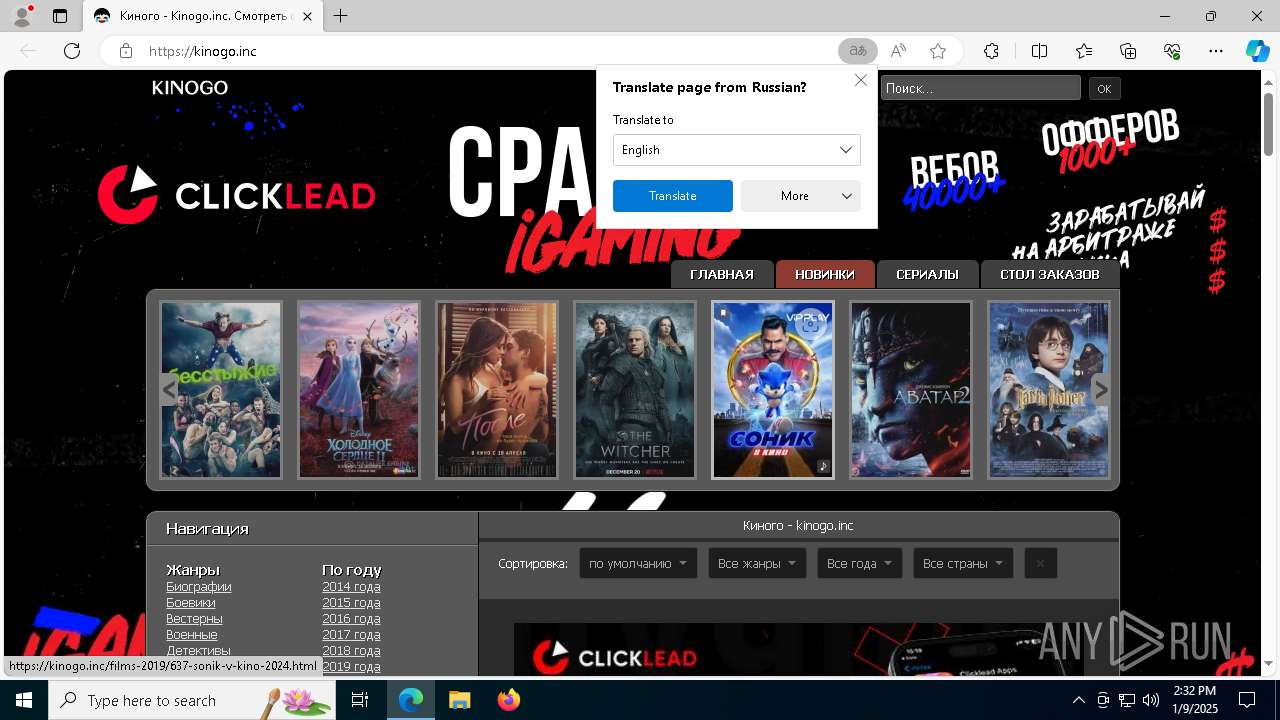The width and height of the screenshot is (1280, 720).
Task: Open the Аватар 2 poster
Action: [x=911, y=390]
